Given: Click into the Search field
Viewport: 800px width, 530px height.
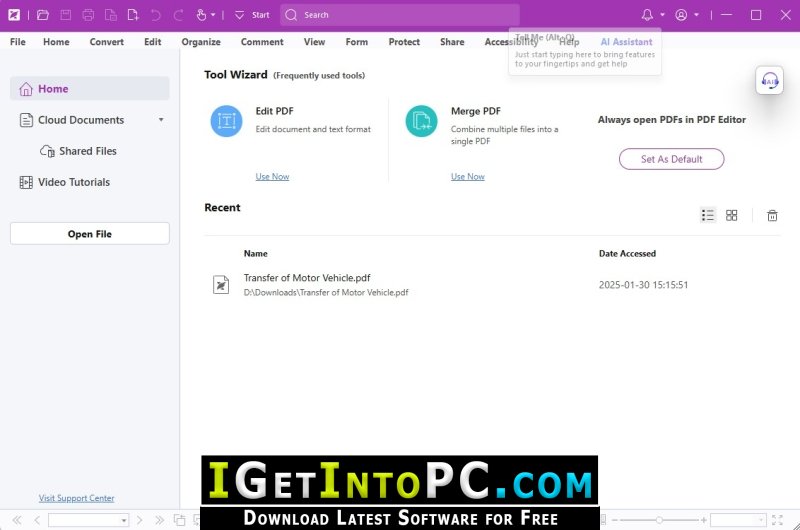Looking at the screenshot, I should pyautogui.click(x=399, y=15).
